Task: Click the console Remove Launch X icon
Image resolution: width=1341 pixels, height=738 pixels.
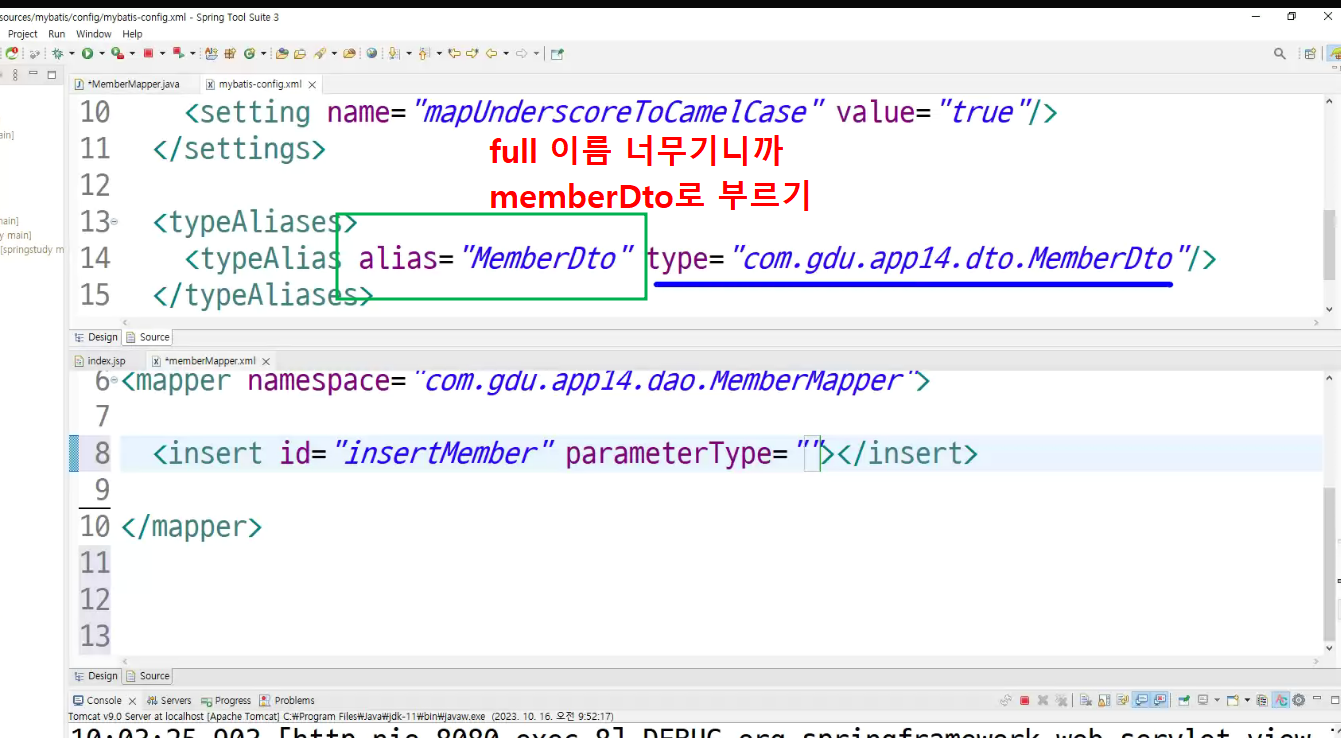Action: [x=1043, y=700]
